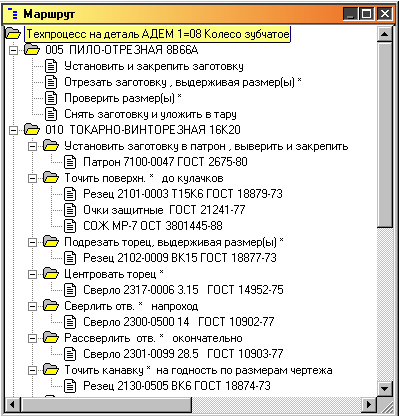Collapse the 010 ТОКАРНО-ВИНТОРЕЗНАЯ 16К20 node
The width and height of the screenshot is (399, 416).
(13, 130)
